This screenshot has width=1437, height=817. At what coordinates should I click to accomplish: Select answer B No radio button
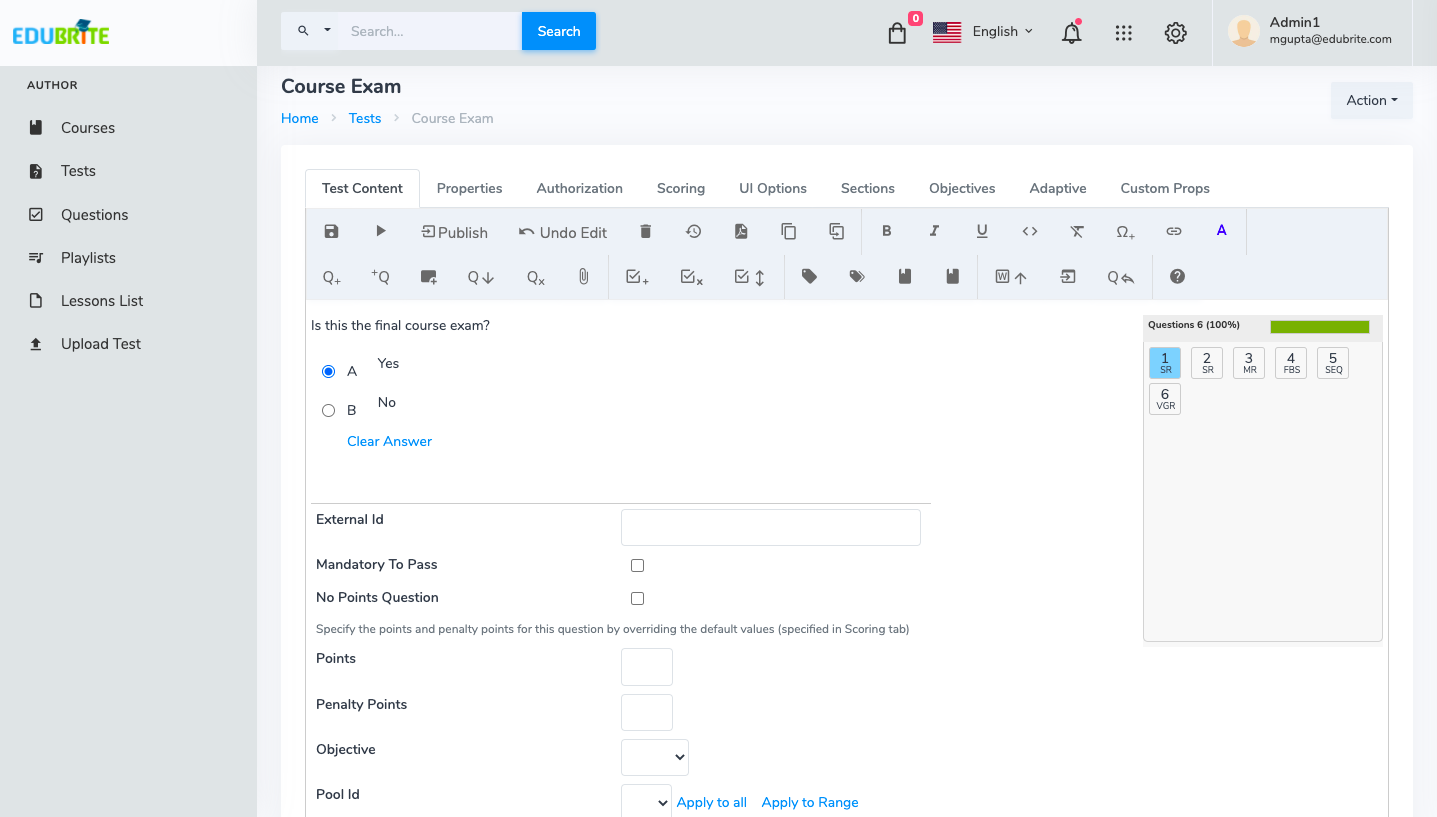coord(328,410)
